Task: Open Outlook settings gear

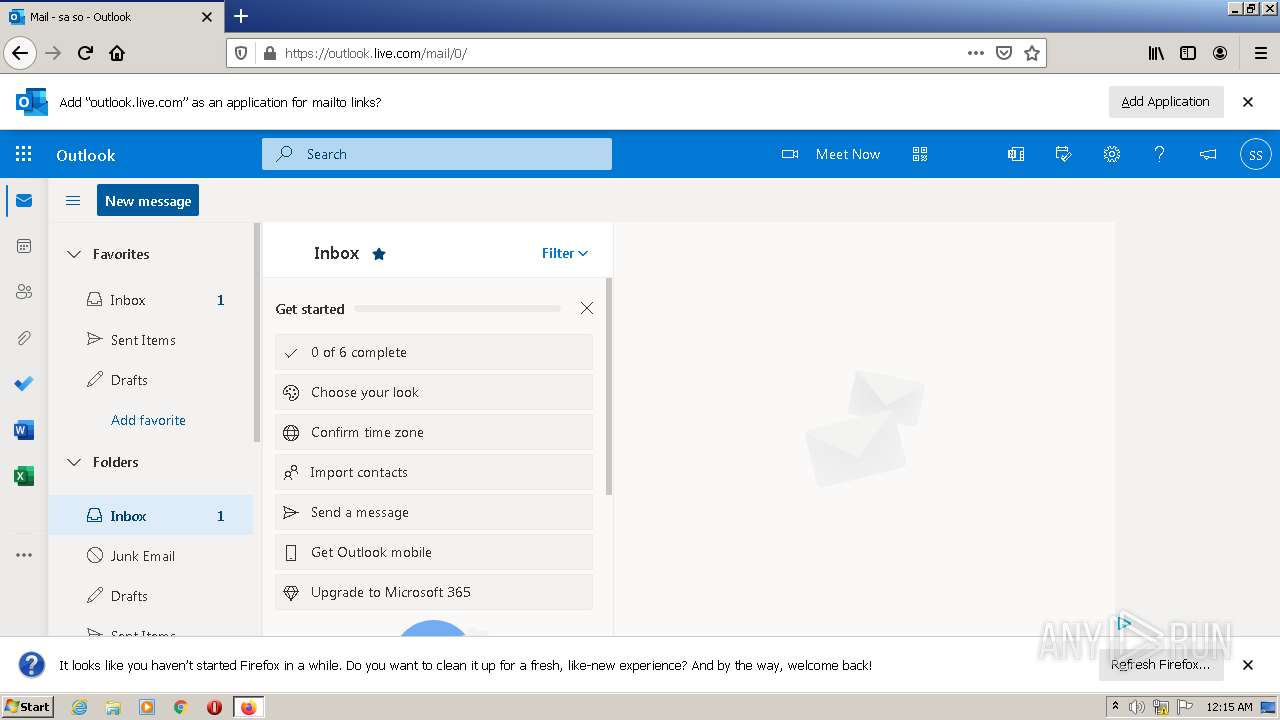Action: pyautogui.click(x=1112, y=154)
